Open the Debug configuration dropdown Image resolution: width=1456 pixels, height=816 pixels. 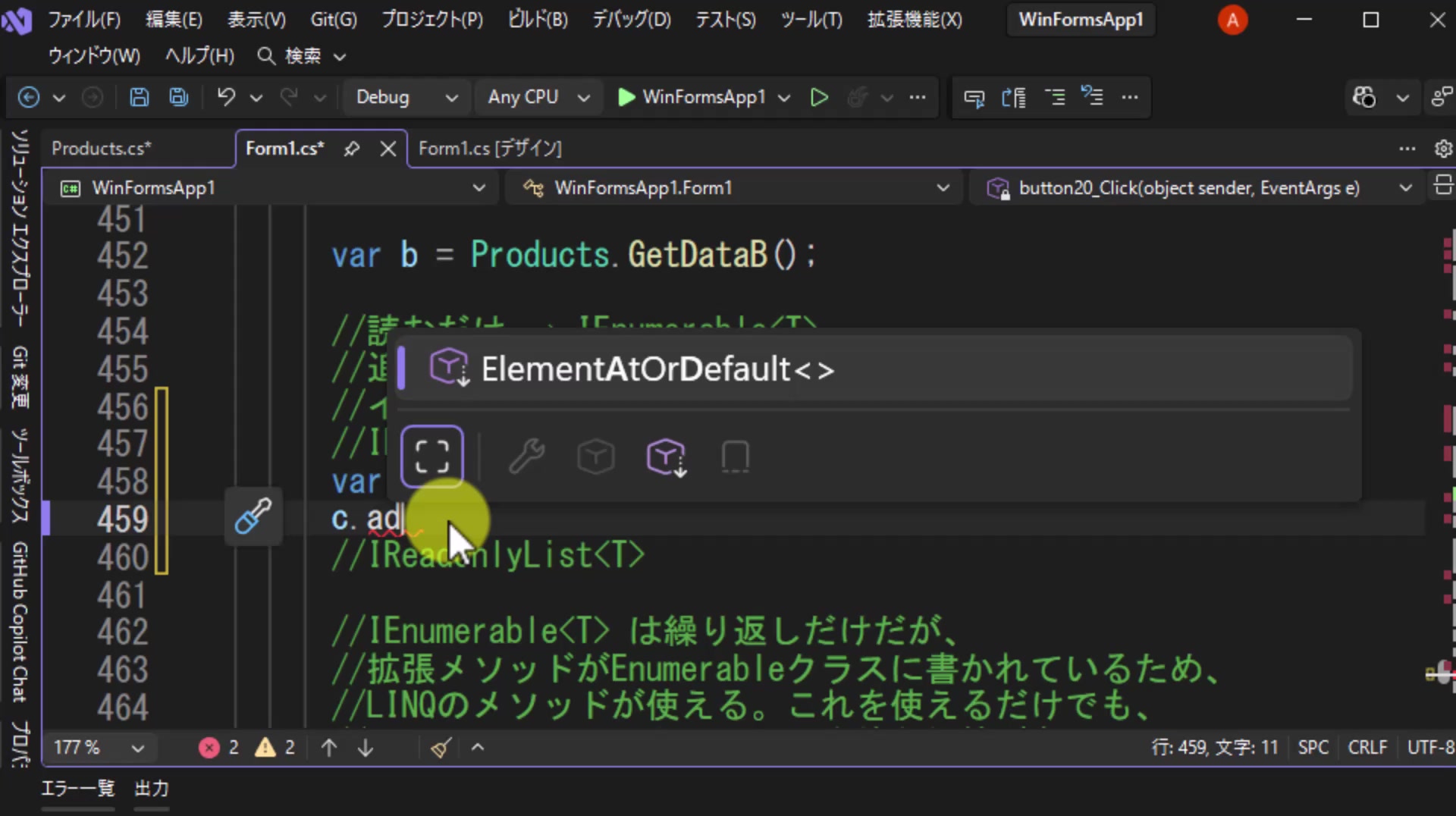[407, 97]
